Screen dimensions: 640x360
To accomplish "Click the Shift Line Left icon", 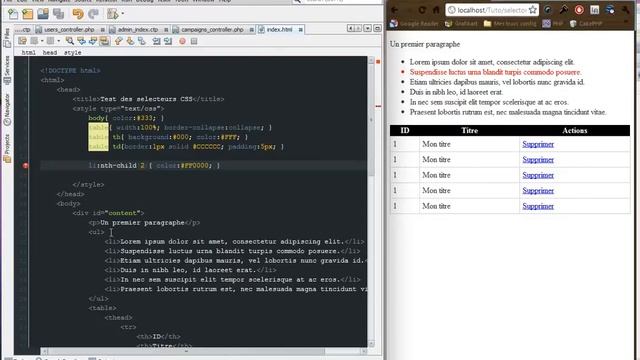I will pos(156,41).
